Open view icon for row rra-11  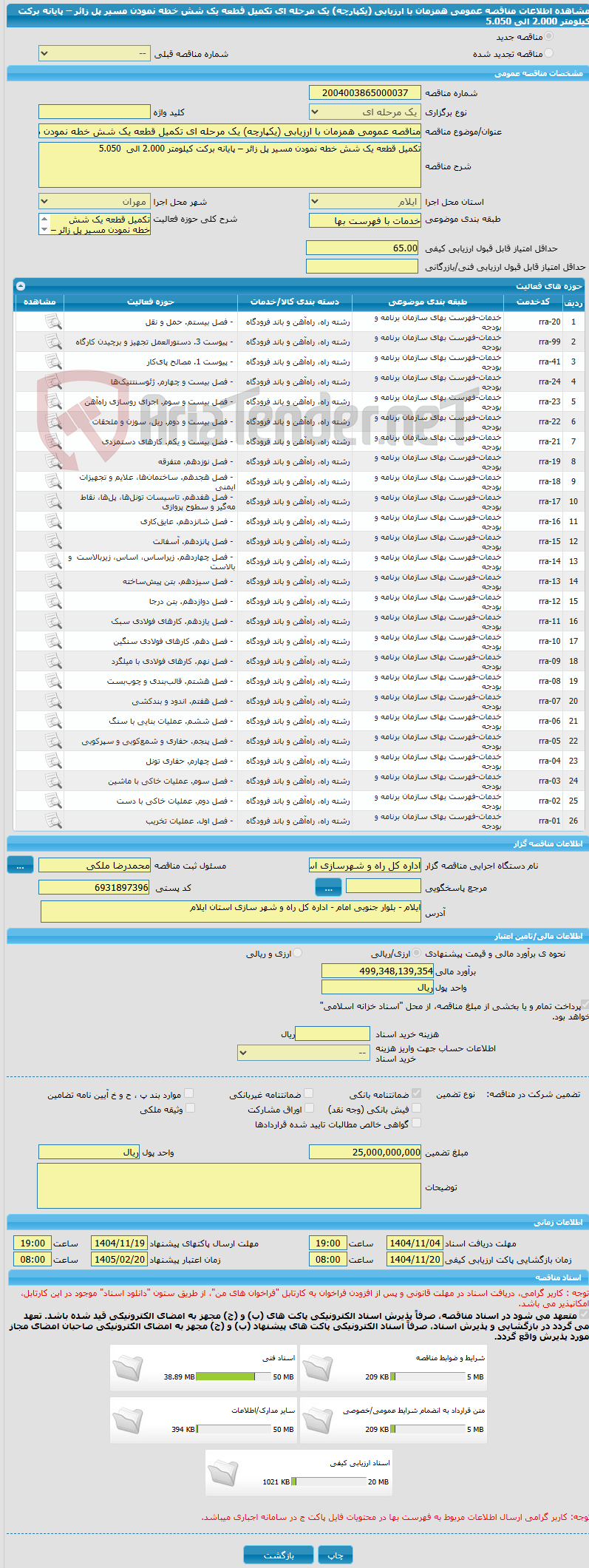click(53, 621)
